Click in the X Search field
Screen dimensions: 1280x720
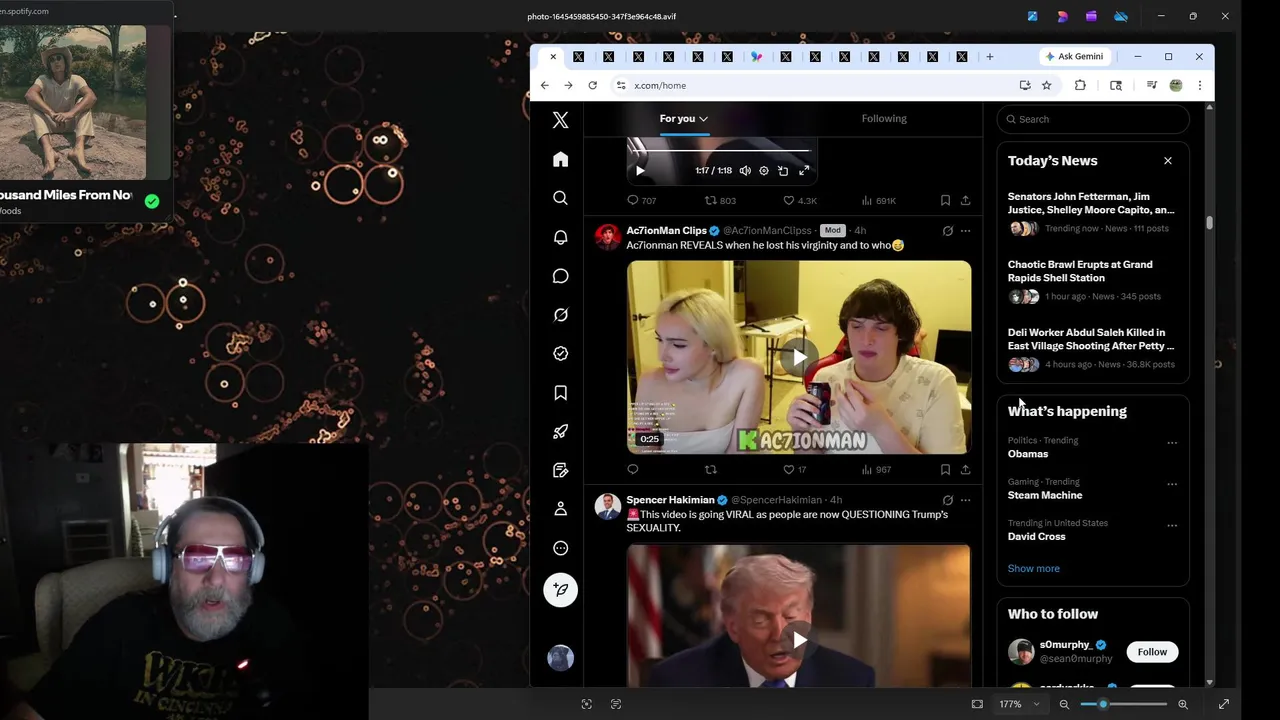pos(1093,119)
